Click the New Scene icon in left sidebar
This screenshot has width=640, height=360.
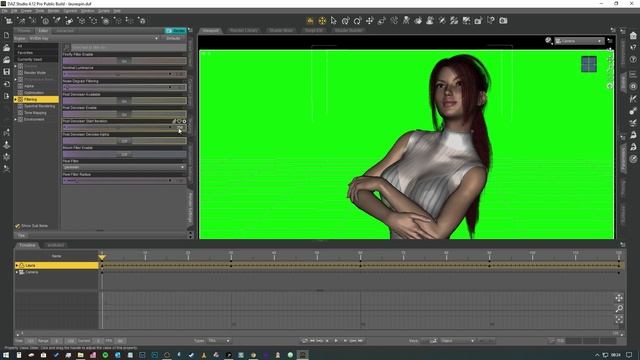click(x=7, y=36)
